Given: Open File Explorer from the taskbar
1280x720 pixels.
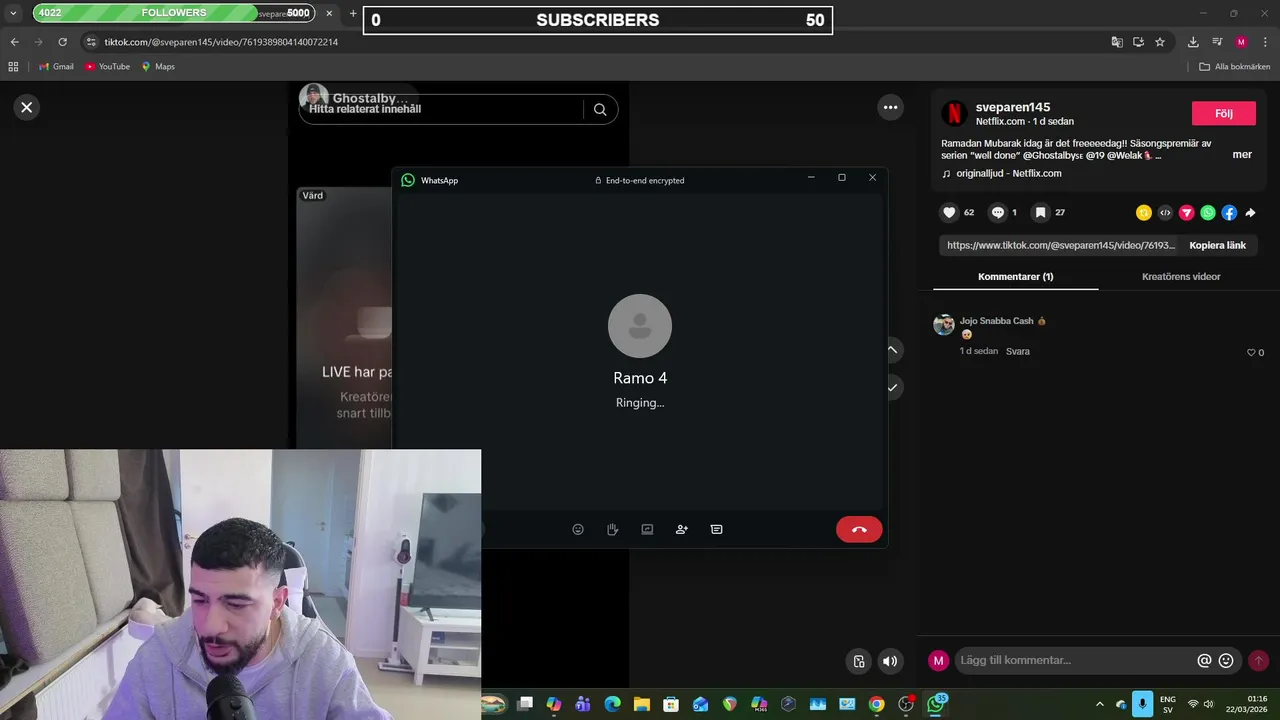Looking at the screenshot, I should coord(641,704).
